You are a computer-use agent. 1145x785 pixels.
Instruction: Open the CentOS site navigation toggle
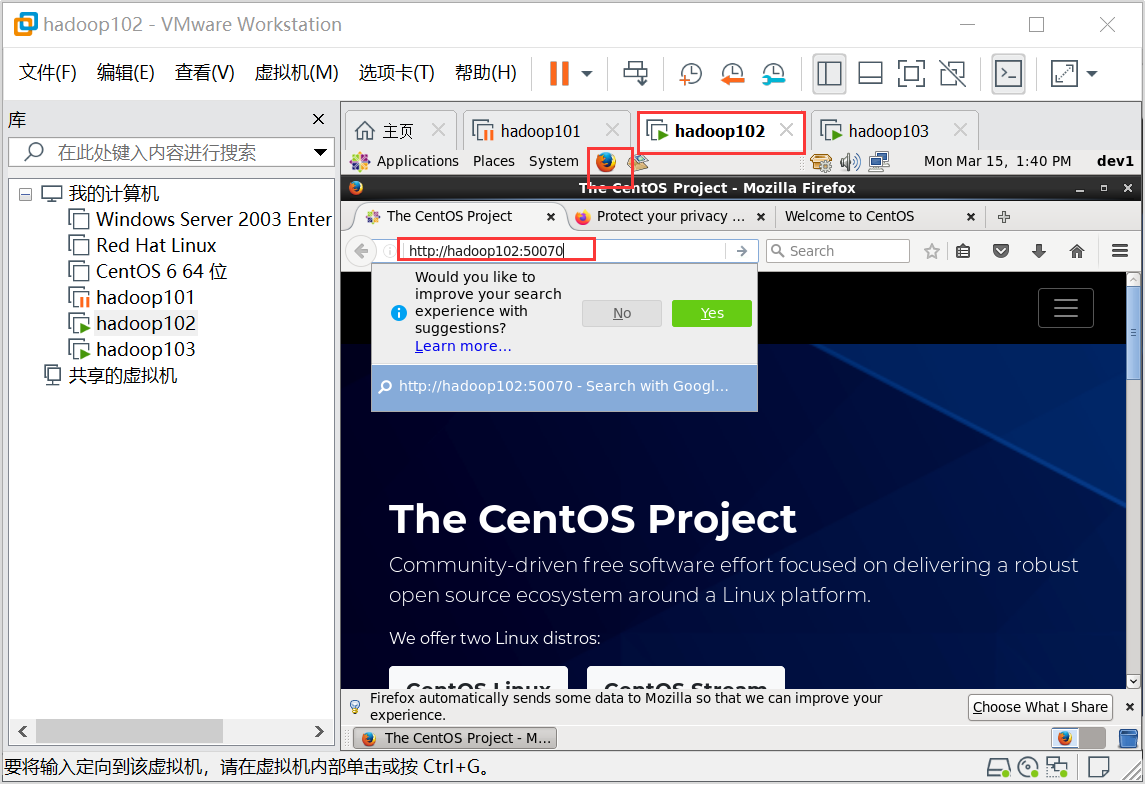pyautogui.click(x=1065, y=308)
